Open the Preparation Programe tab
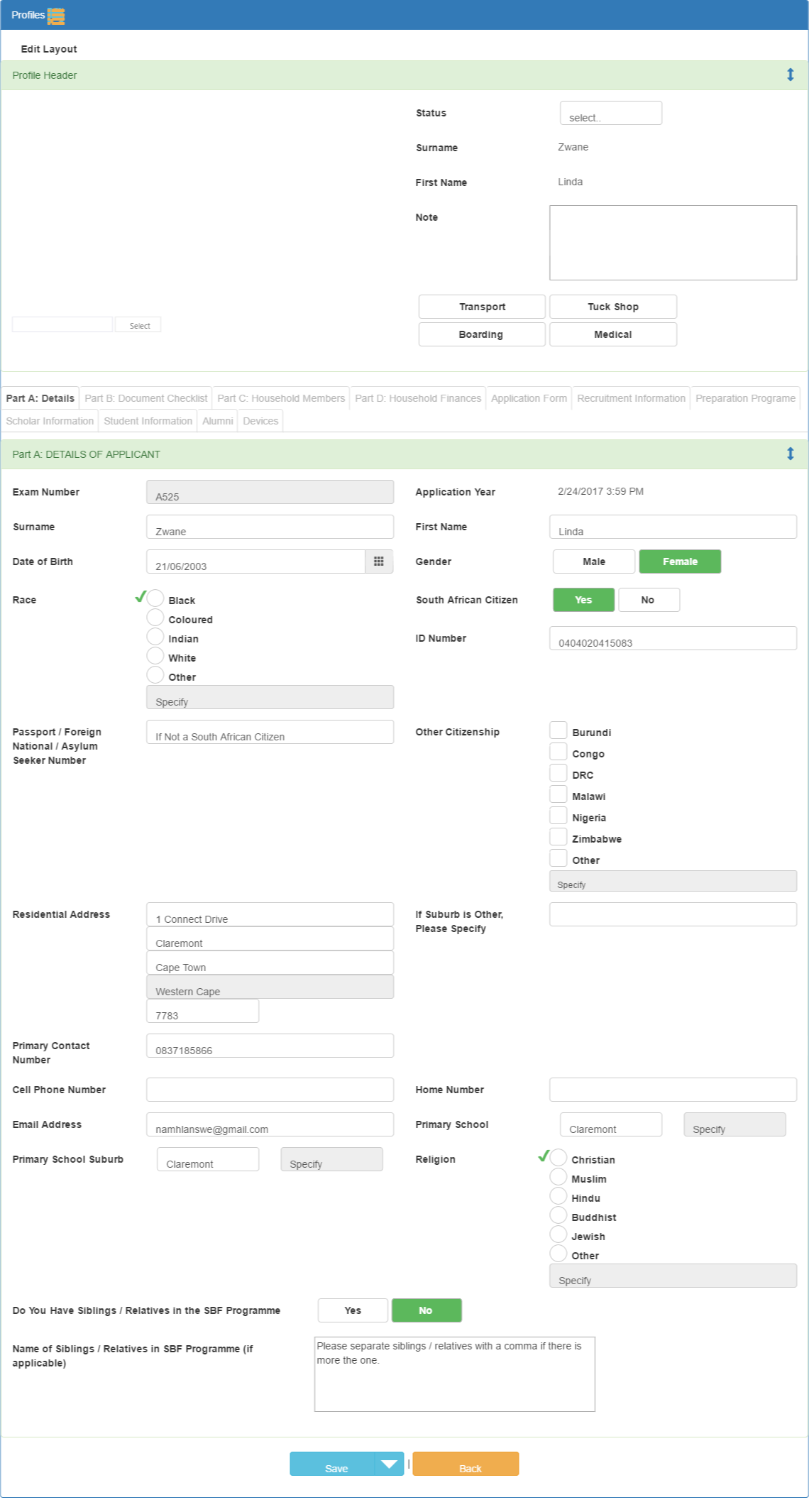The image size is (809, 1512). click(745, 398)
